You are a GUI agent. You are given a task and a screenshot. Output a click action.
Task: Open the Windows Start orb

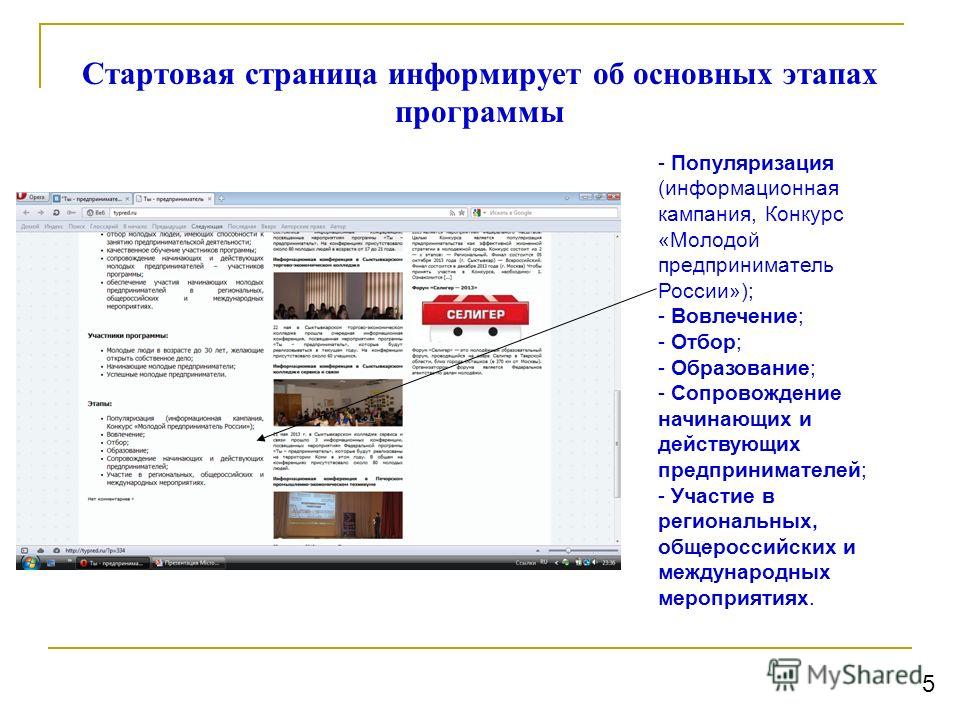point(29,563)
